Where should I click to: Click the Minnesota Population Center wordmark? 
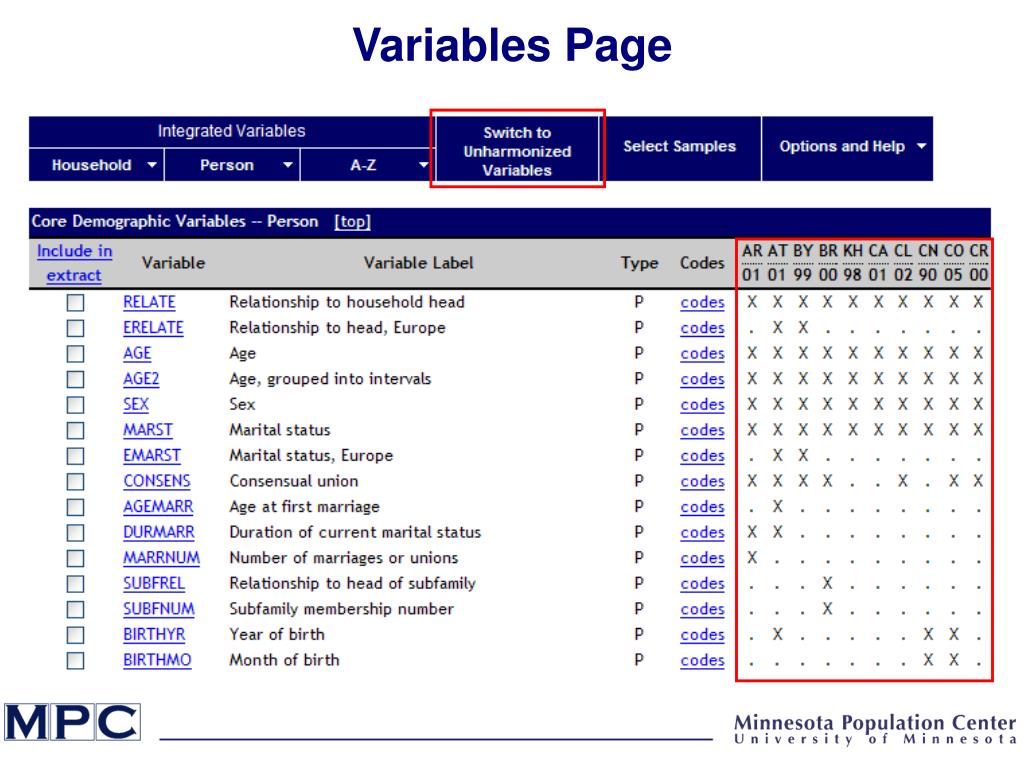875,729
